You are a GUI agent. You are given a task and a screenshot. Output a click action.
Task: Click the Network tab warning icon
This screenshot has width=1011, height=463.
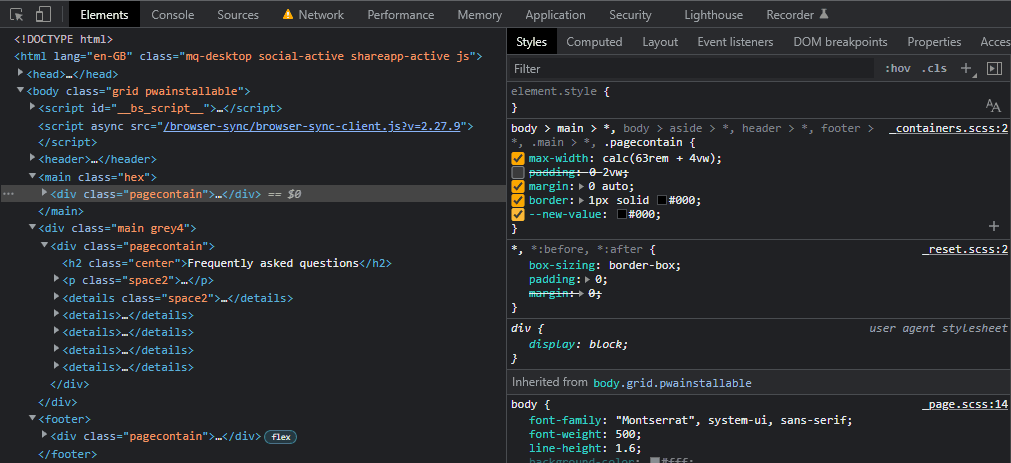click(x=288, y=14)
